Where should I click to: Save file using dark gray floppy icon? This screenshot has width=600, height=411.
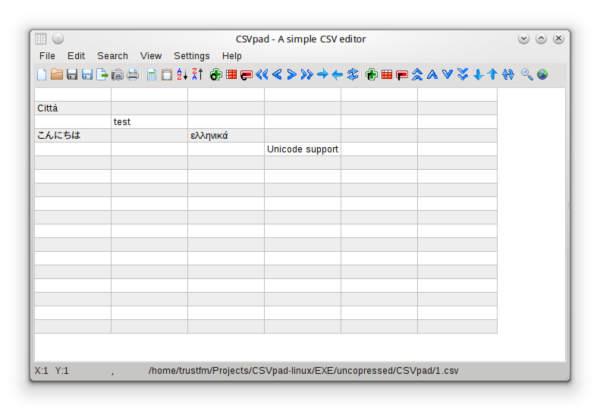click(72, 74)
